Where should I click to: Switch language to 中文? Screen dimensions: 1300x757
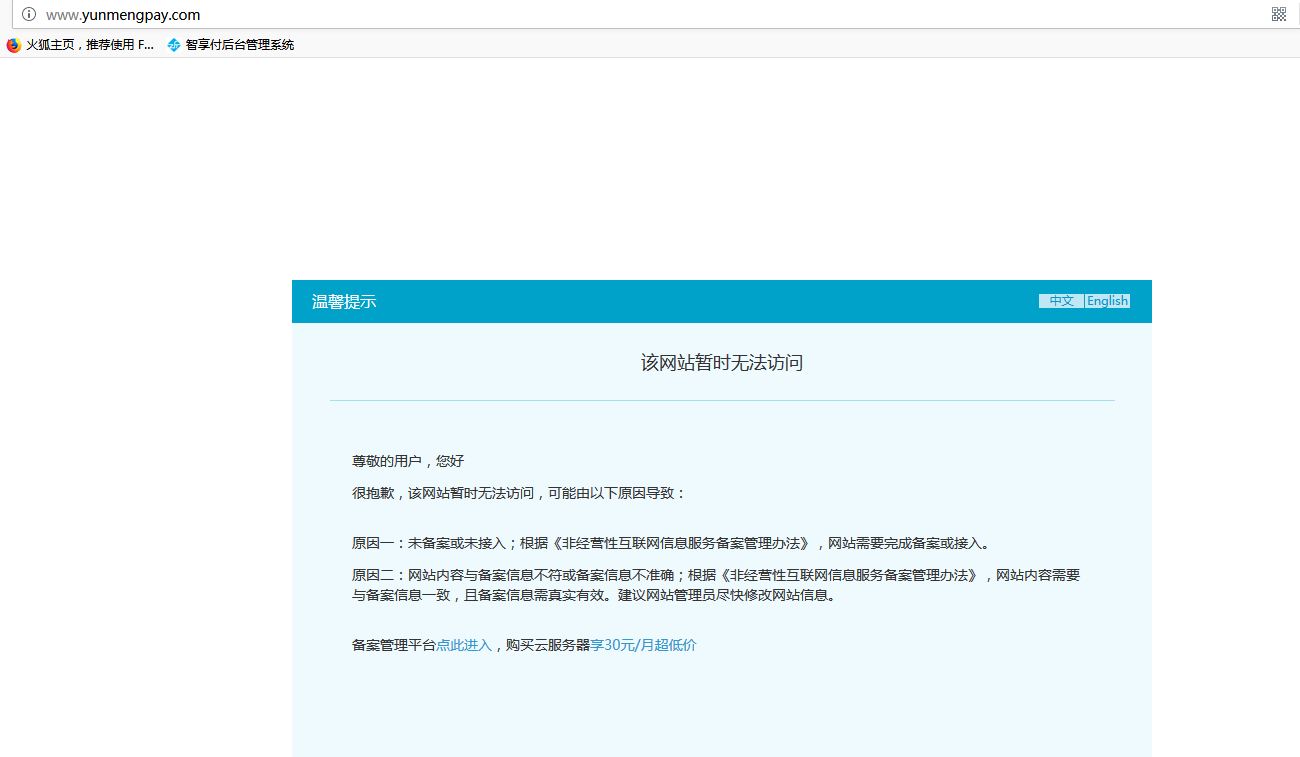pos(1061,301)
